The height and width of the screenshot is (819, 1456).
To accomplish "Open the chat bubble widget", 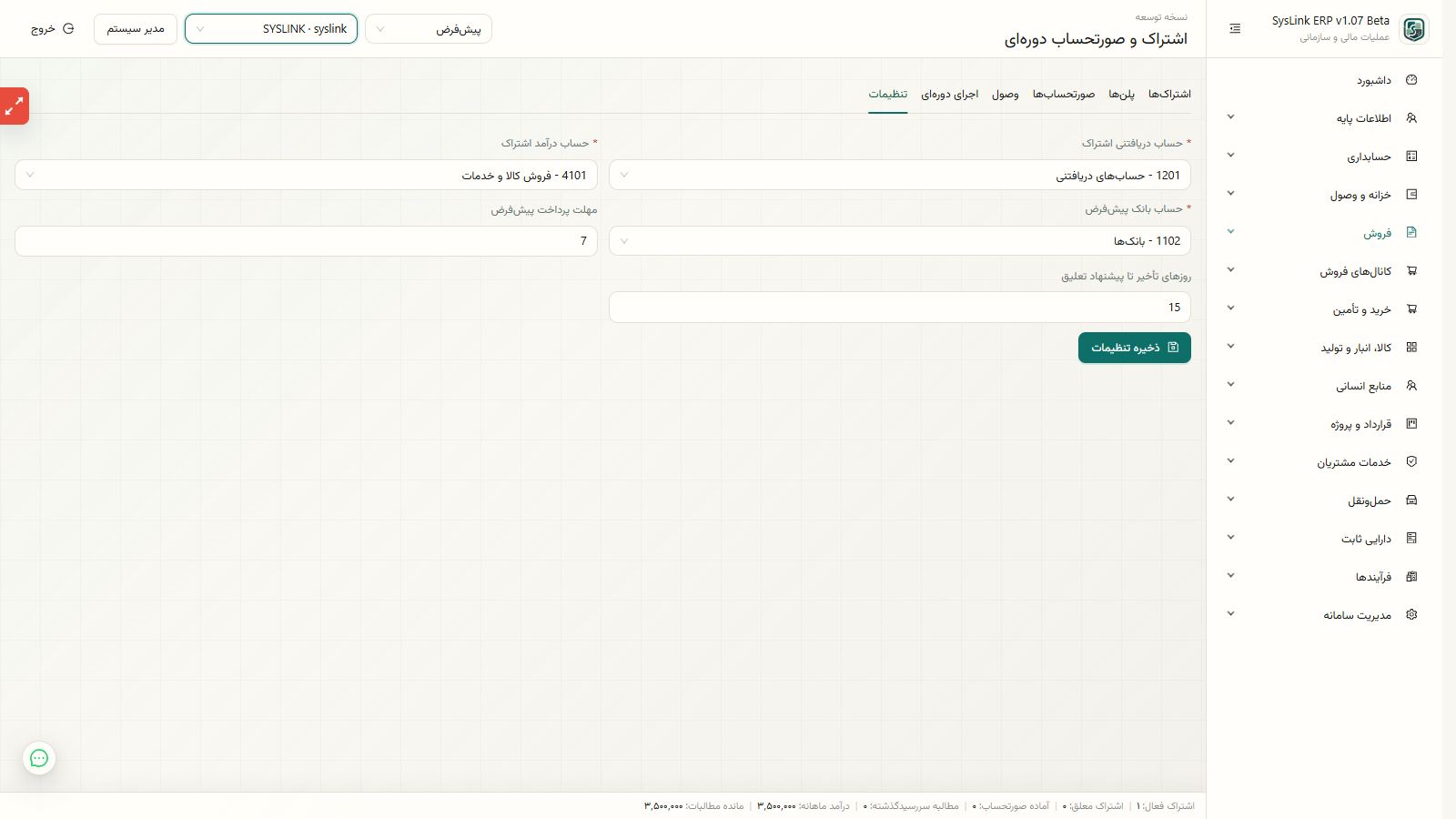I will pos(39,758).
